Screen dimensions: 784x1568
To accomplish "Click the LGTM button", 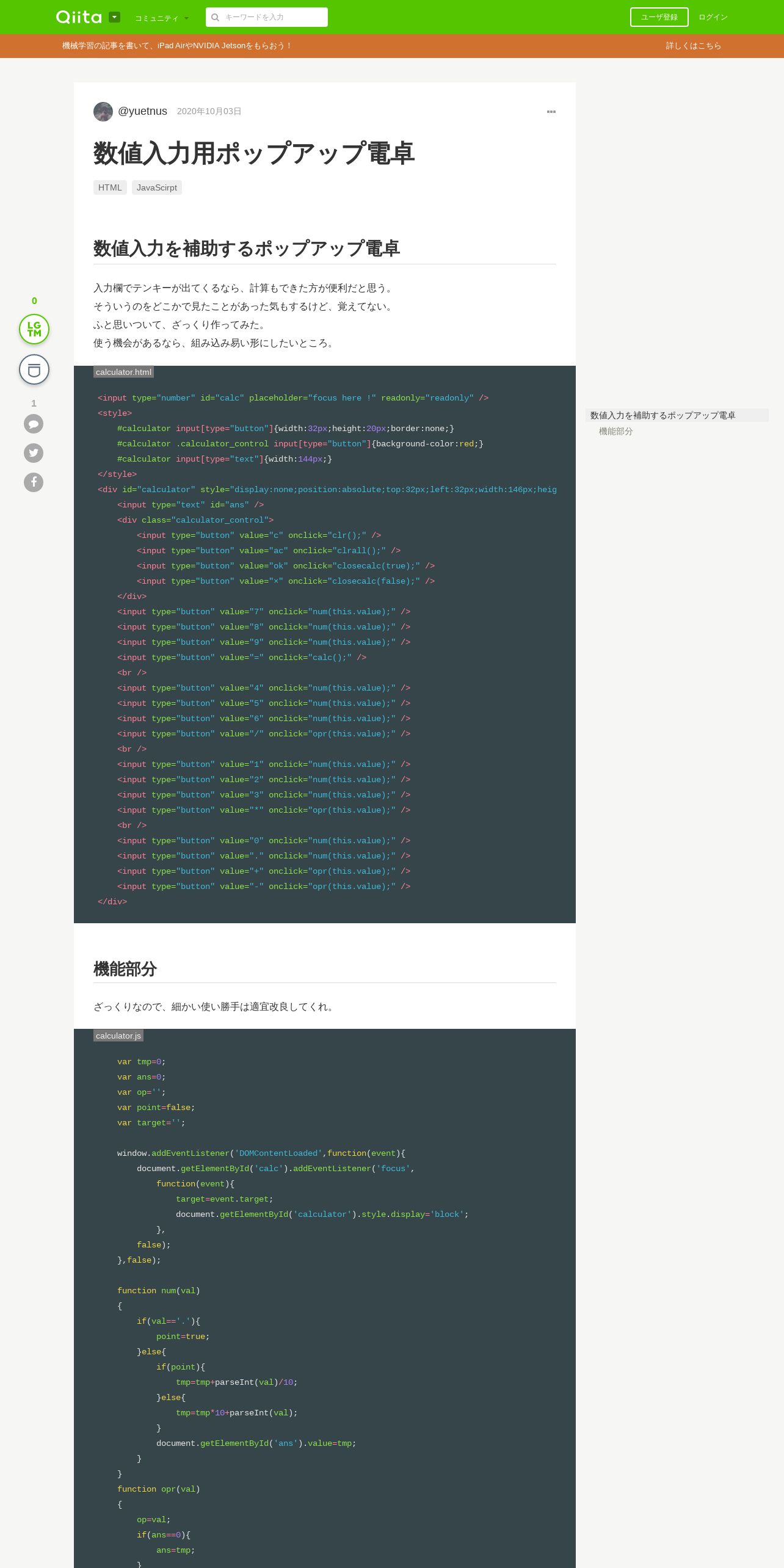I will coord(34,329).
